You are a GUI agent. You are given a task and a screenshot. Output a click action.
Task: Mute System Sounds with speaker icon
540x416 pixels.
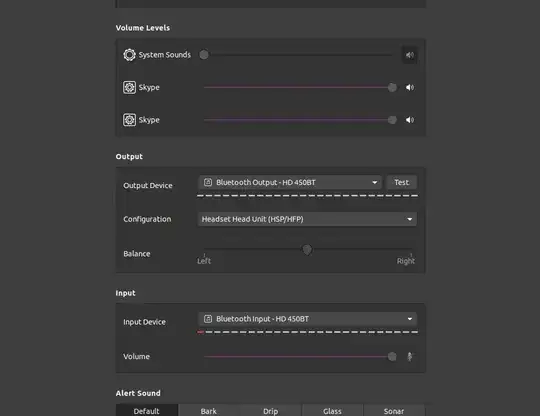tap(409, 55)
